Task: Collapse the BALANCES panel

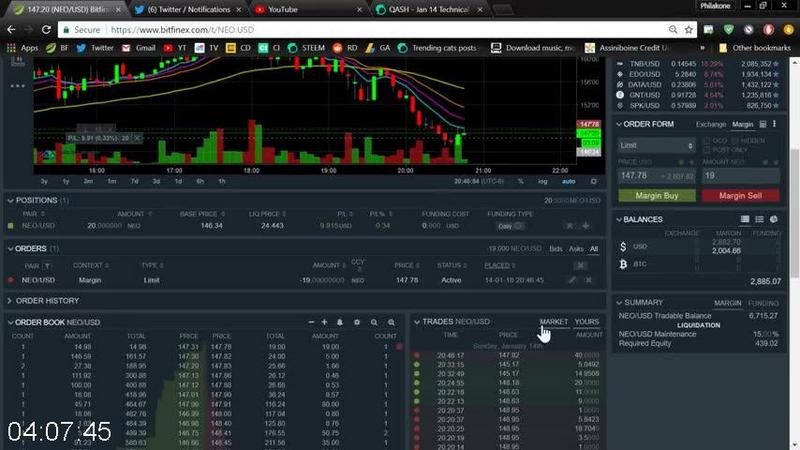Action: (619, 219)
